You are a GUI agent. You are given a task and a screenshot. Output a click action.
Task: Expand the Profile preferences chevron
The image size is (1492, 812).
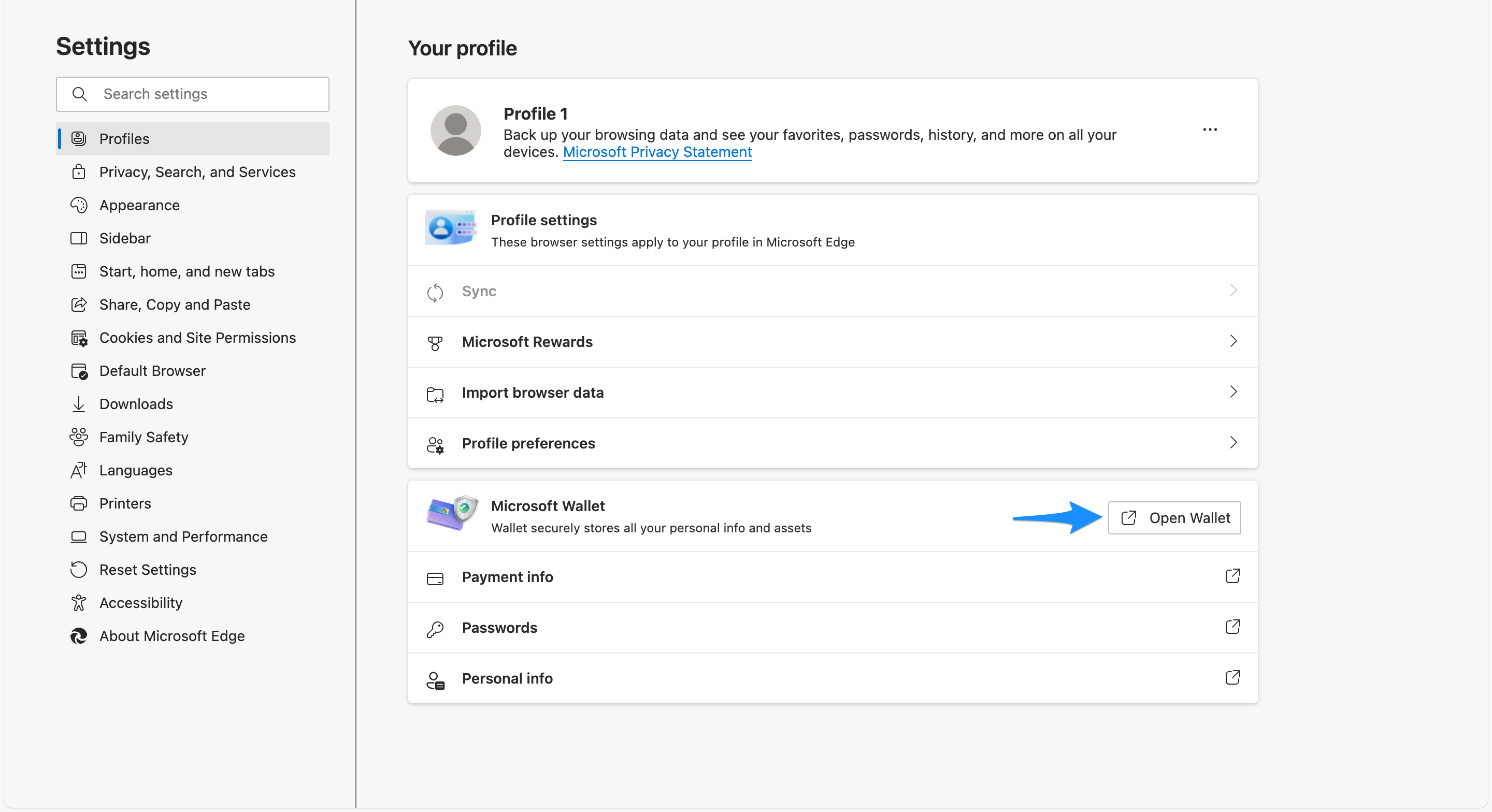[1233, 443]
